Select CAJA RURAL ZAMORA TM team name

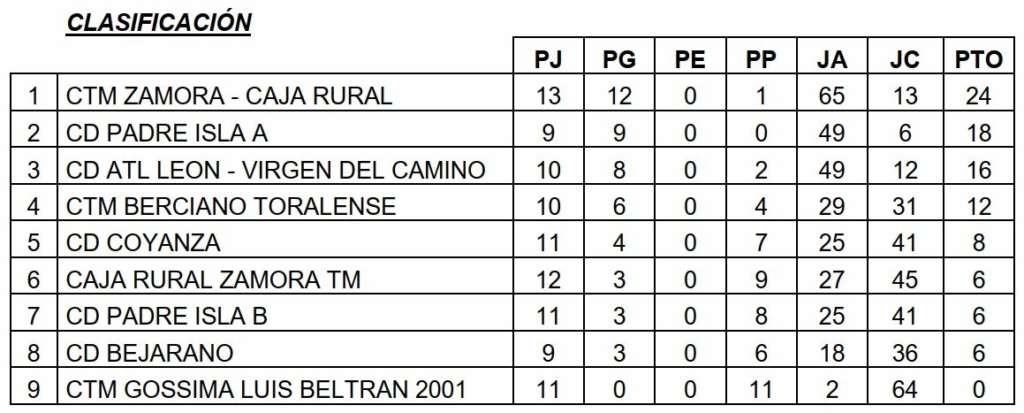(213, 280)
